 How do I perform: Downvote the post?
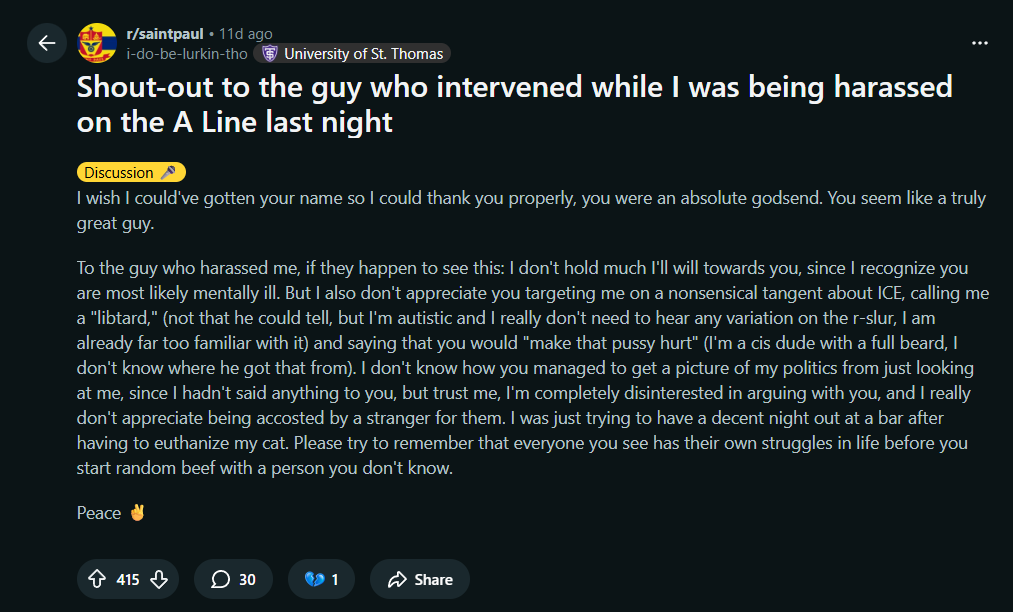tap(160, 579)
